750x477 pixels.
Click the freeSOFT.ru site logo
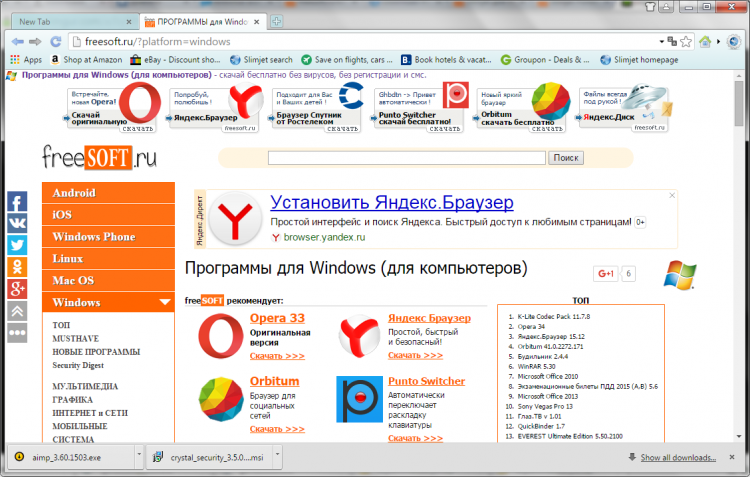click(x=99, y=157)
